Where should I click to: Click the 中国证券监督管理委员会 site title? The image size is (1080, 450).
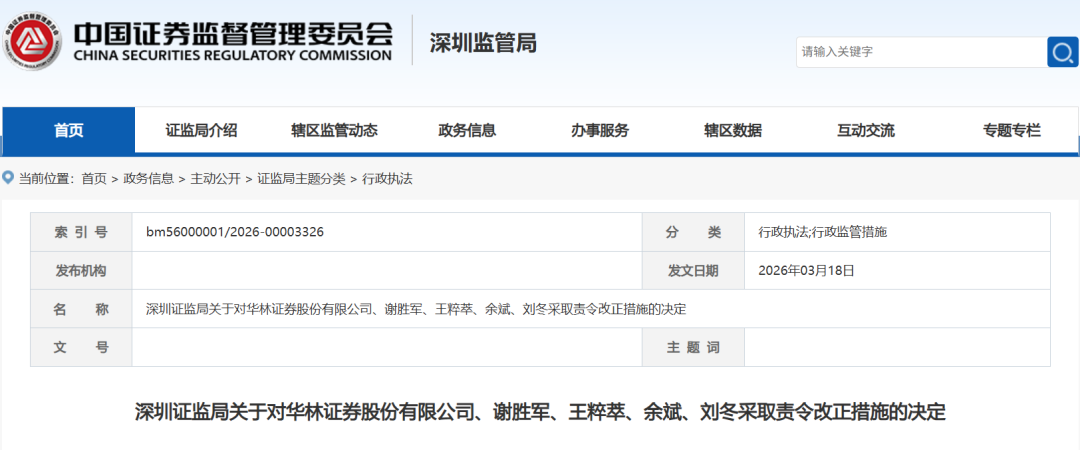click(232, 32)
